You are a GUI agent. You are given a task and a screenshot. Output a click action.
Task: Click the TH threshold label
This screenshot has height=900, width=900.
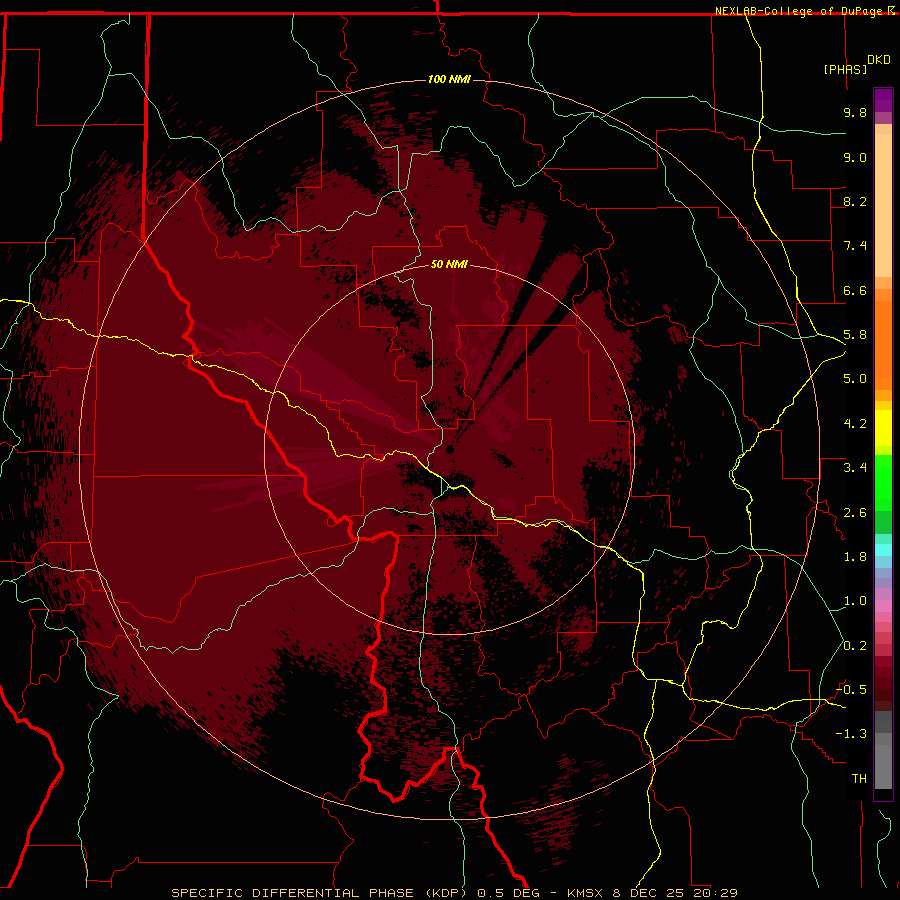[859, 779]
